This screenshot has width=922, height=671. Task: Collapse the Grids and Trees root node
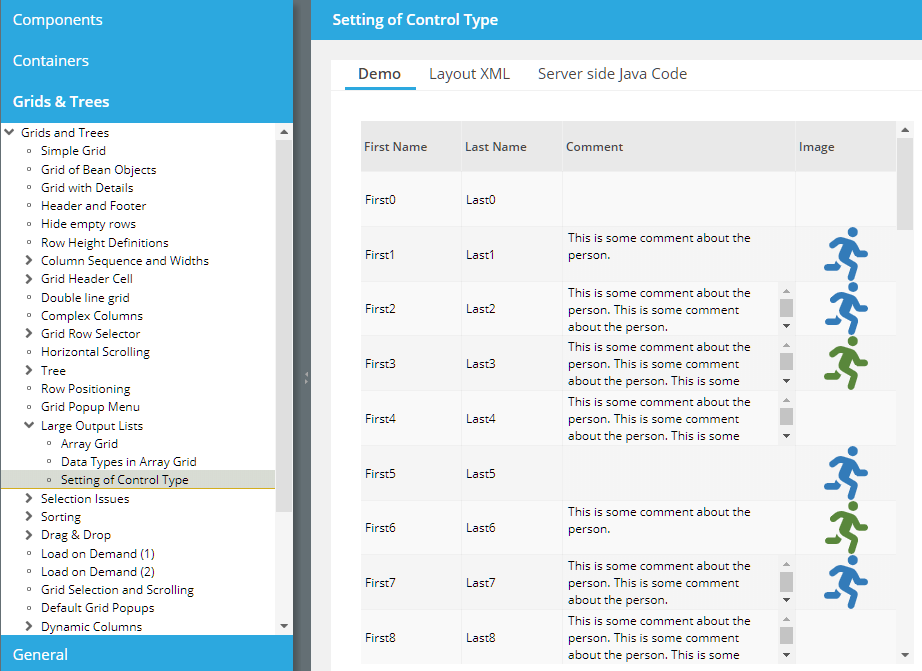click(9, 132)
